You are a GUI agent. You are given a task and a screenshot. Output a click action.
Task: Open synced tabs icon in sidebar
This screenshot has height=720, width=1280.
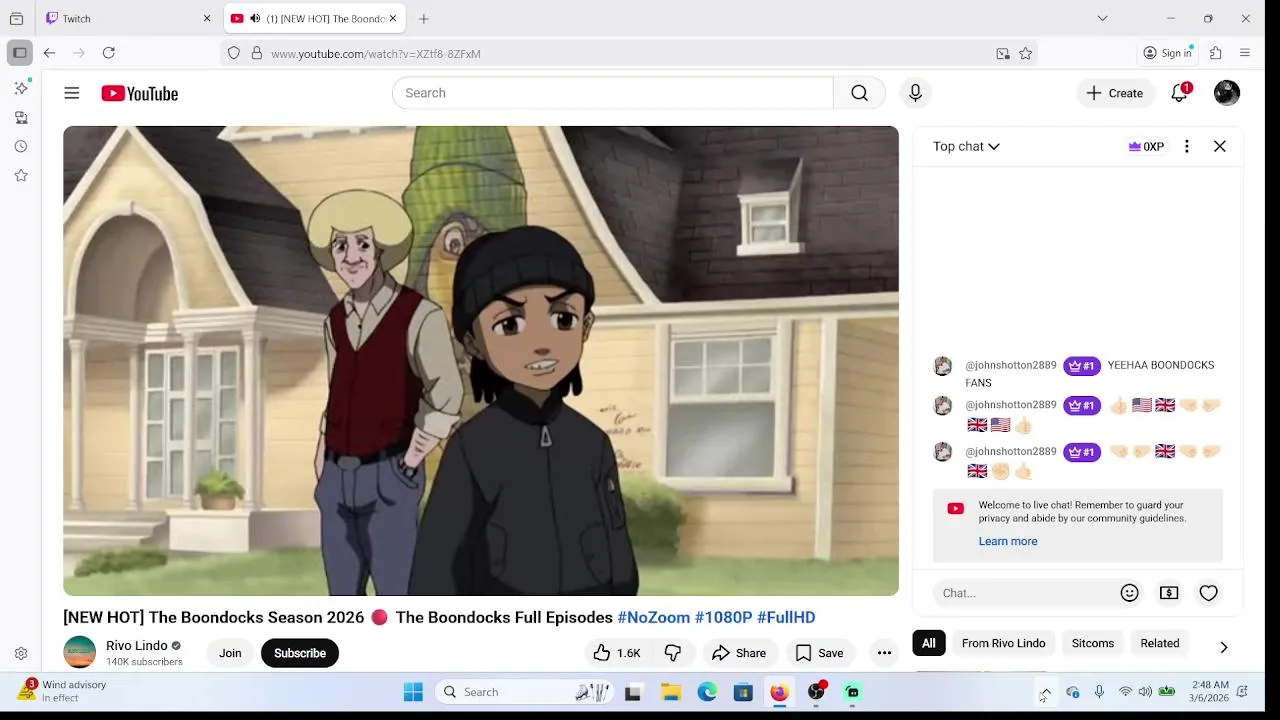pyautogui.click(x=21, y=117)
